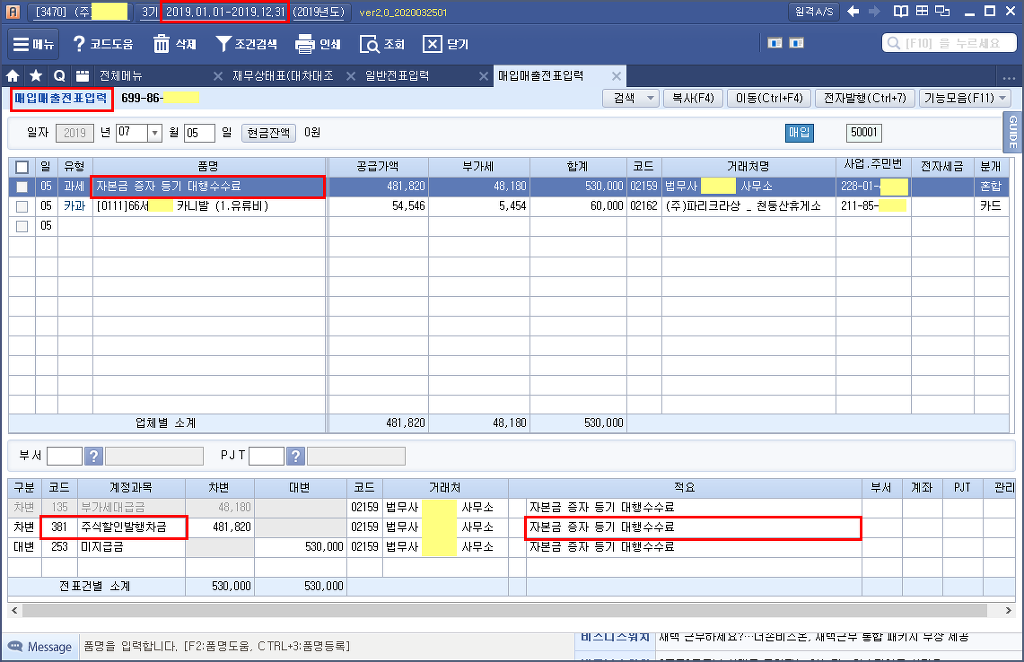Click the 전자발행(Ctrl+7) button

(864, 98)
